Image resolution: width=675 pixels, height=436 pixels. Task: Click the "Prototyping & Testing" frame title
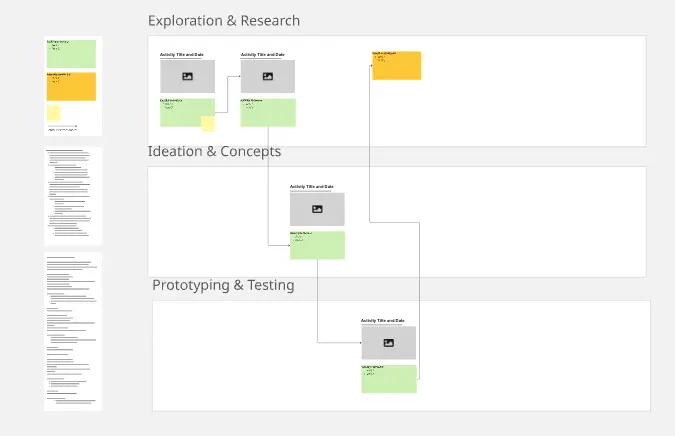coord(223,285)
